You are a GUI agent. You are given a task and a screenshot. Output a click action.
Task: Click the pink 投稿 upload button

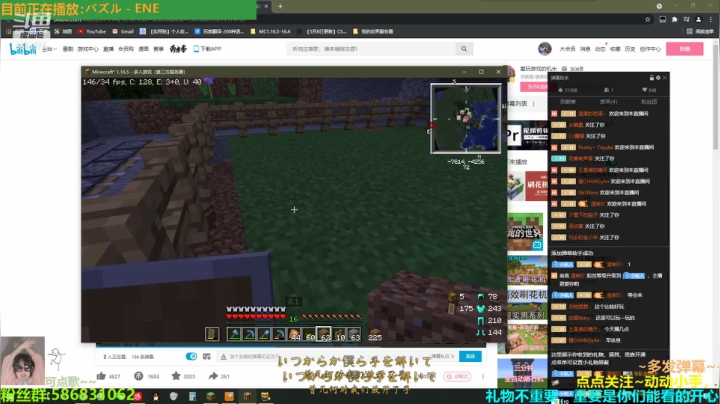tap(685, 49)
